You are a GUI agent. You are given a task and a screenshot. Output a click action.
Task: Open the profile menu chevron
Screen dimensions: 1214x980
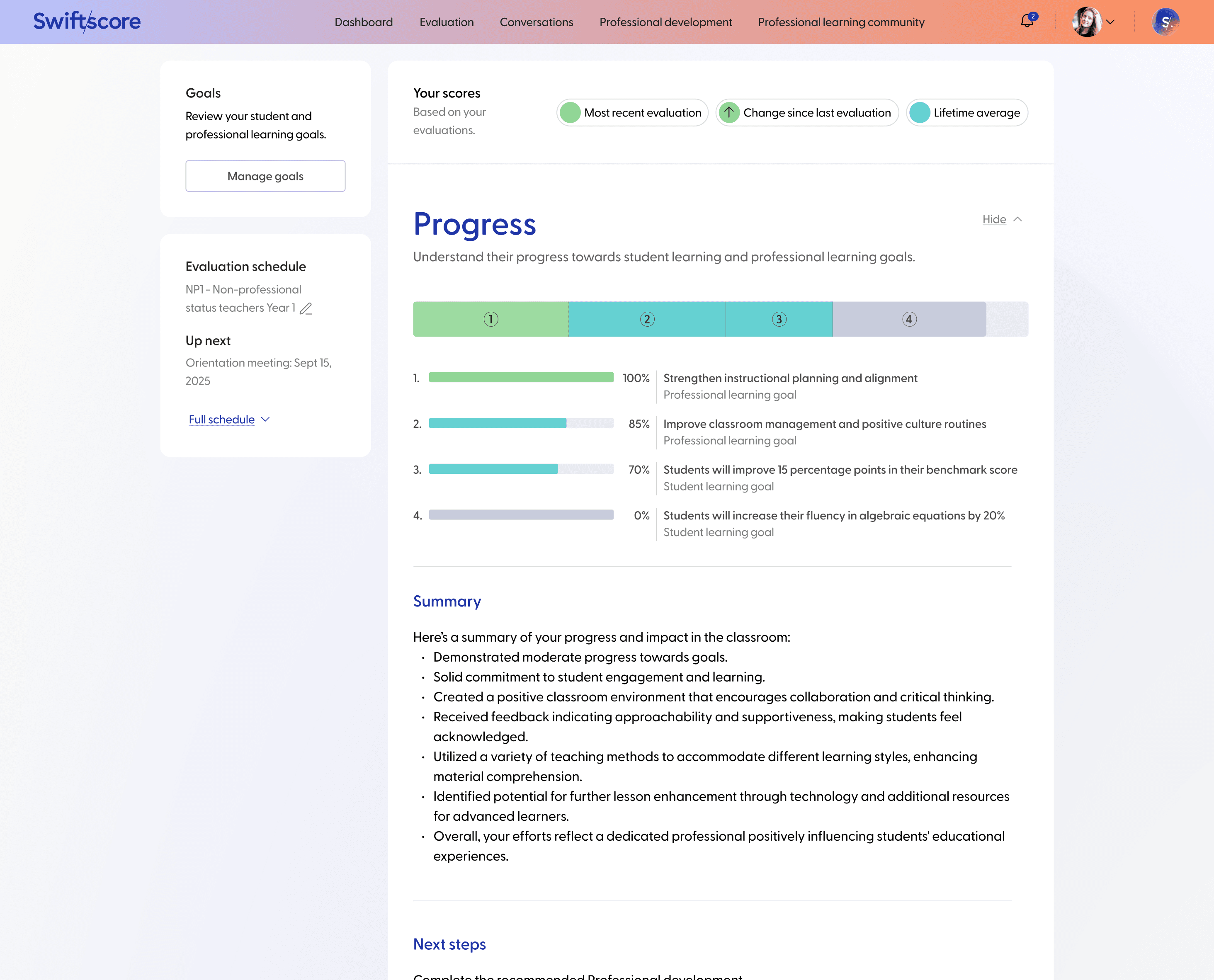[1110, 22]
